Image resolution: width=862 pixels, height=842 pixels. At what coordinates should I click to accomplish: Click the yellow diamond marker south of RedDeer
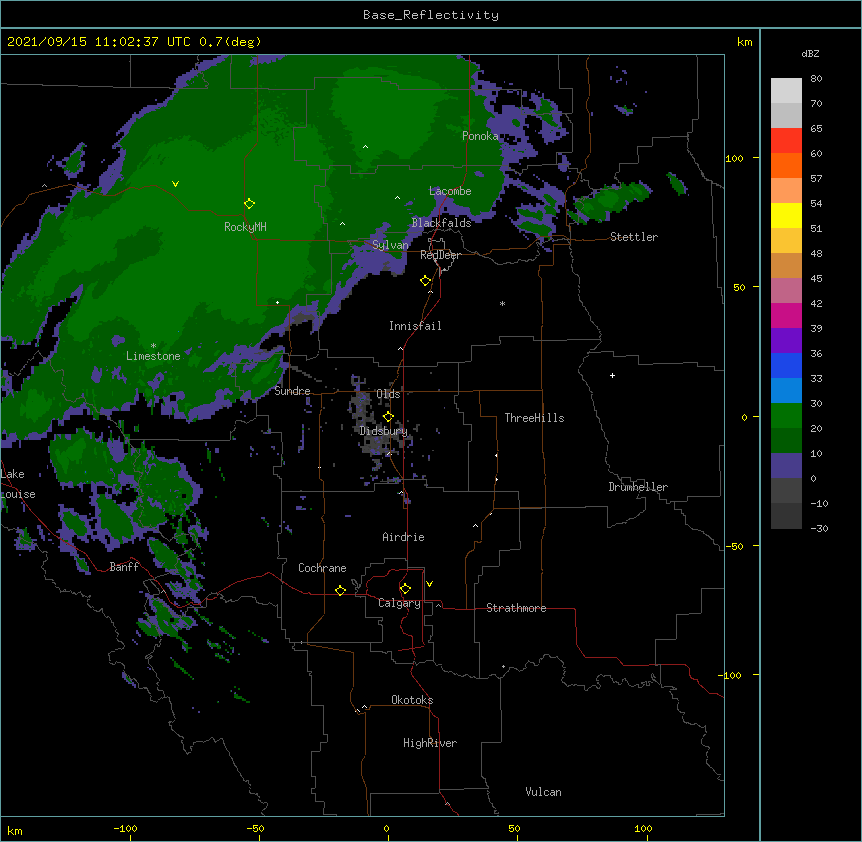(426, 281)
